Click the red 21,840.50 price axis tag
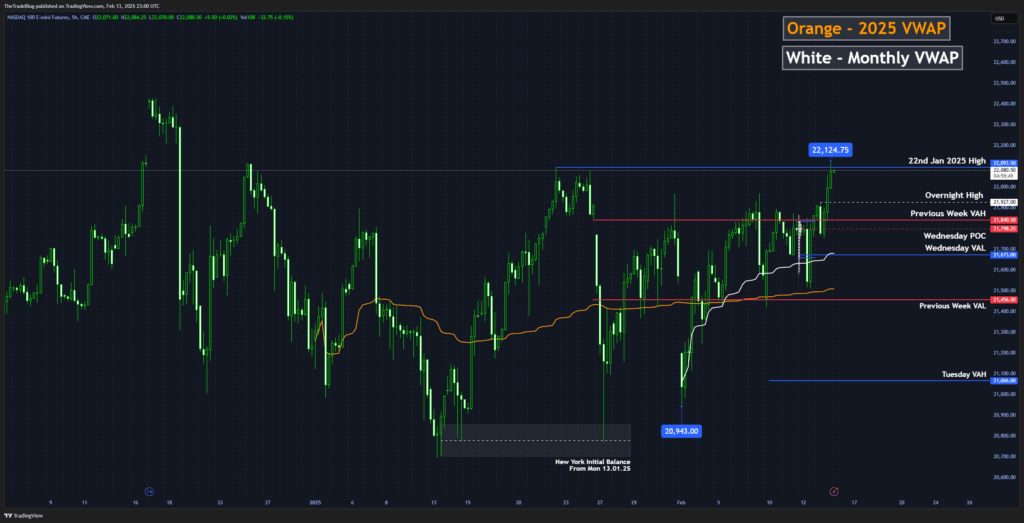Viewport: 1024px width, 523px height. click(x=1003, y=220)
